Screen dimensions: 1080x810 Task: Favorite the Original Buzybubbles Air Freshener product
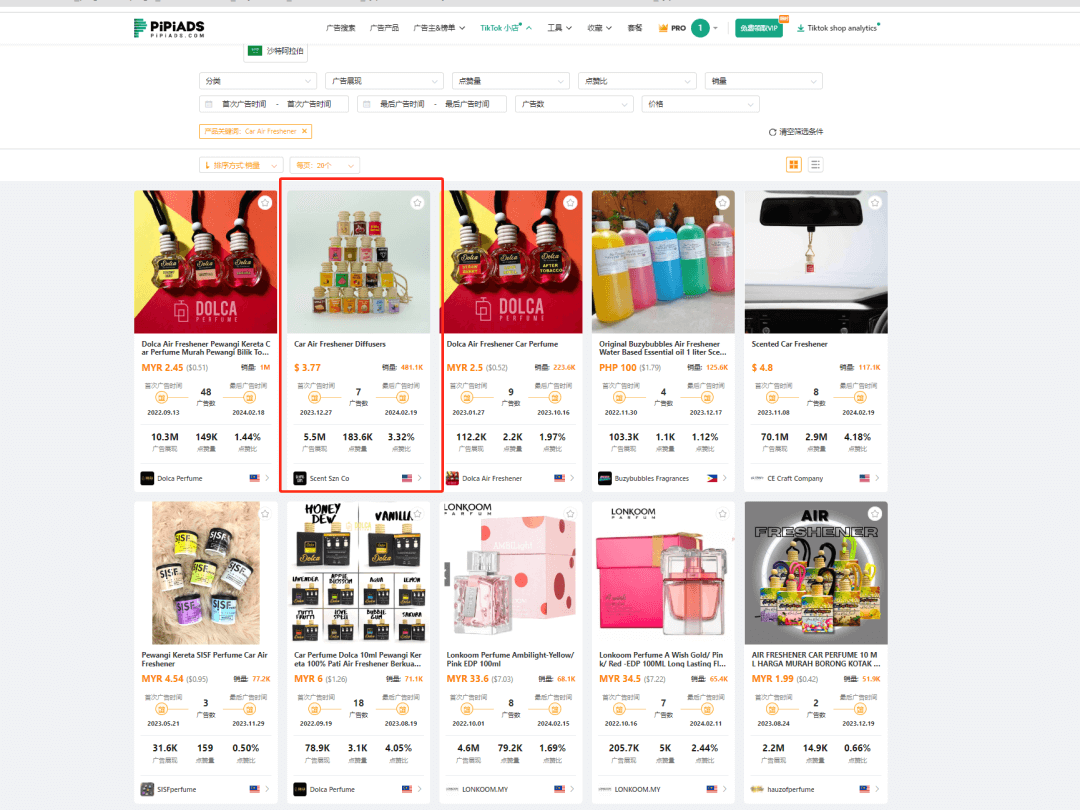(722, 203)
